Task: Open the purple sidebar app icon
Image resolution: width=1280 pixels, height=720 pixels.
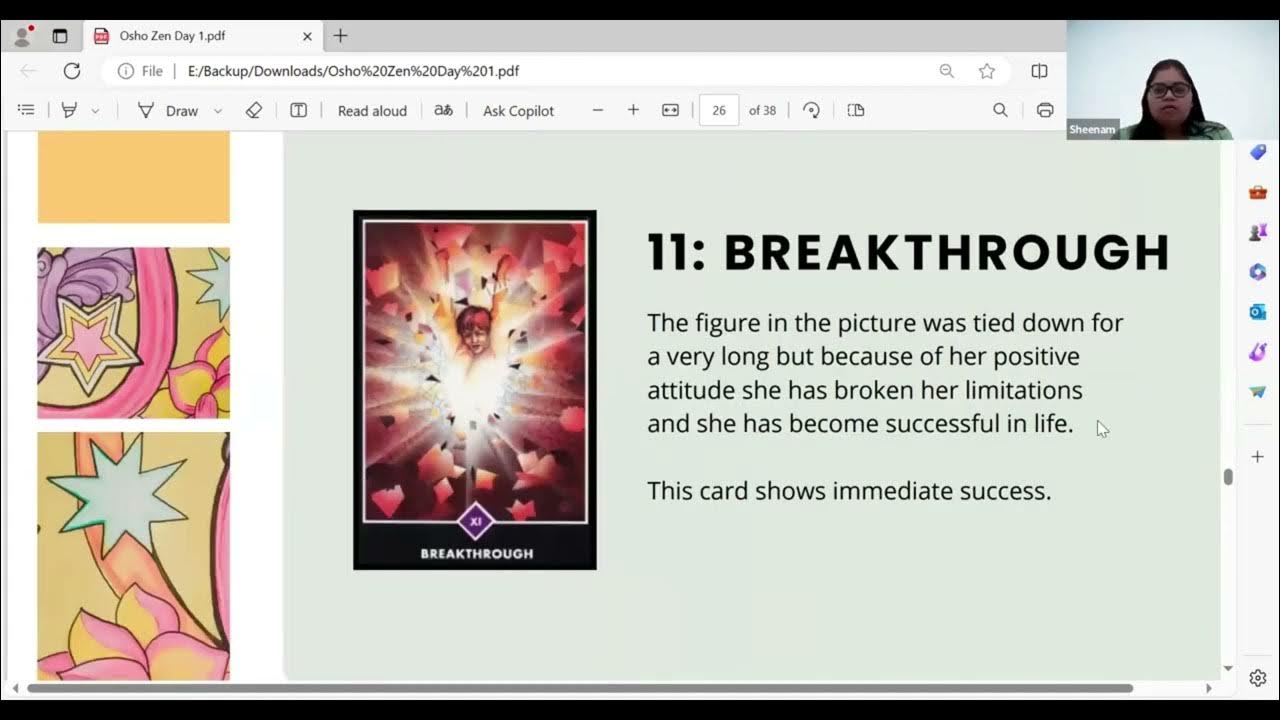Action: (x=1258, y=352)
